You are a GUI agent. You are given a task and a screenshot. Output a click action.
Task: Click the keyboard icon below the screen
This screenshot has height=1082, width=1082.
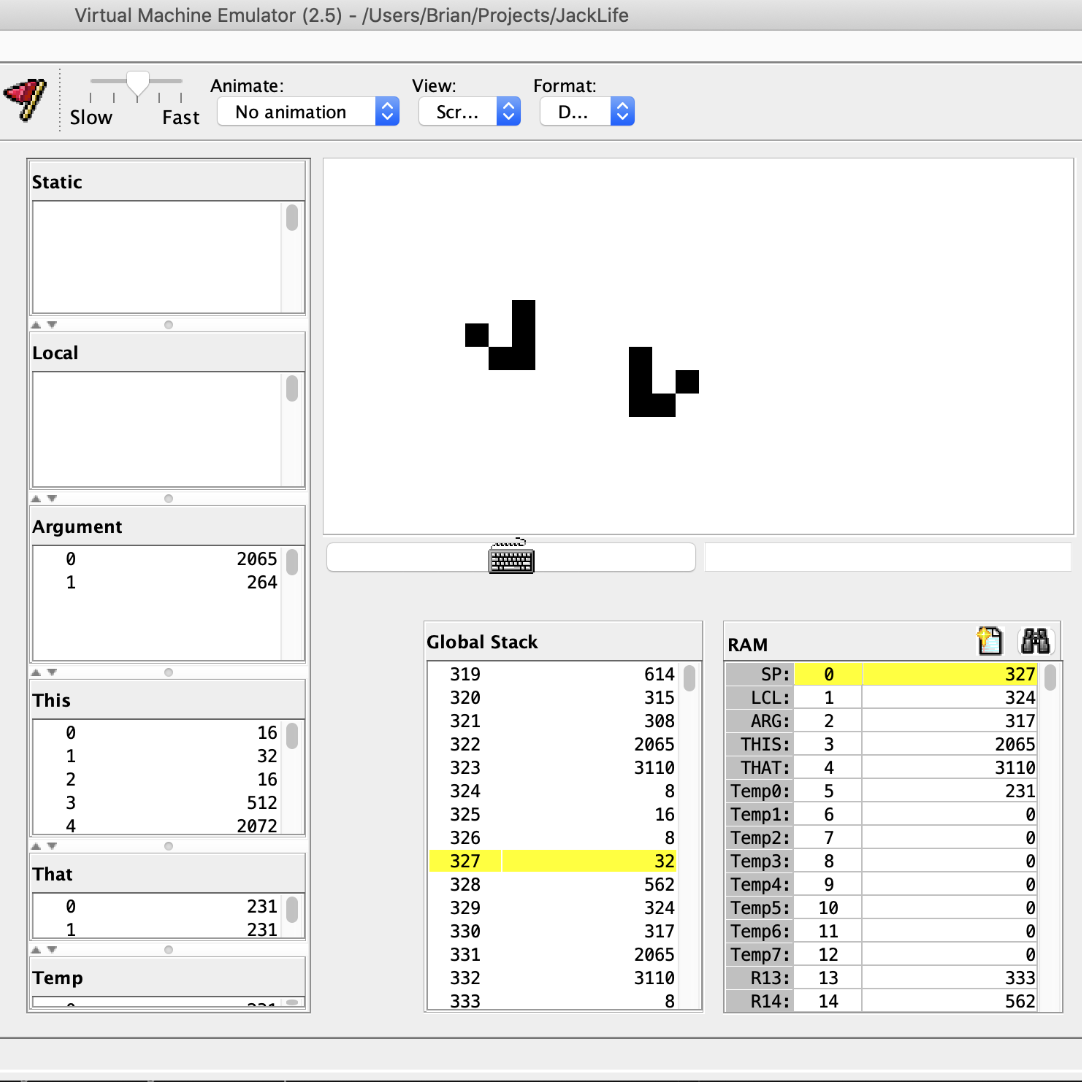click(511, 557)
